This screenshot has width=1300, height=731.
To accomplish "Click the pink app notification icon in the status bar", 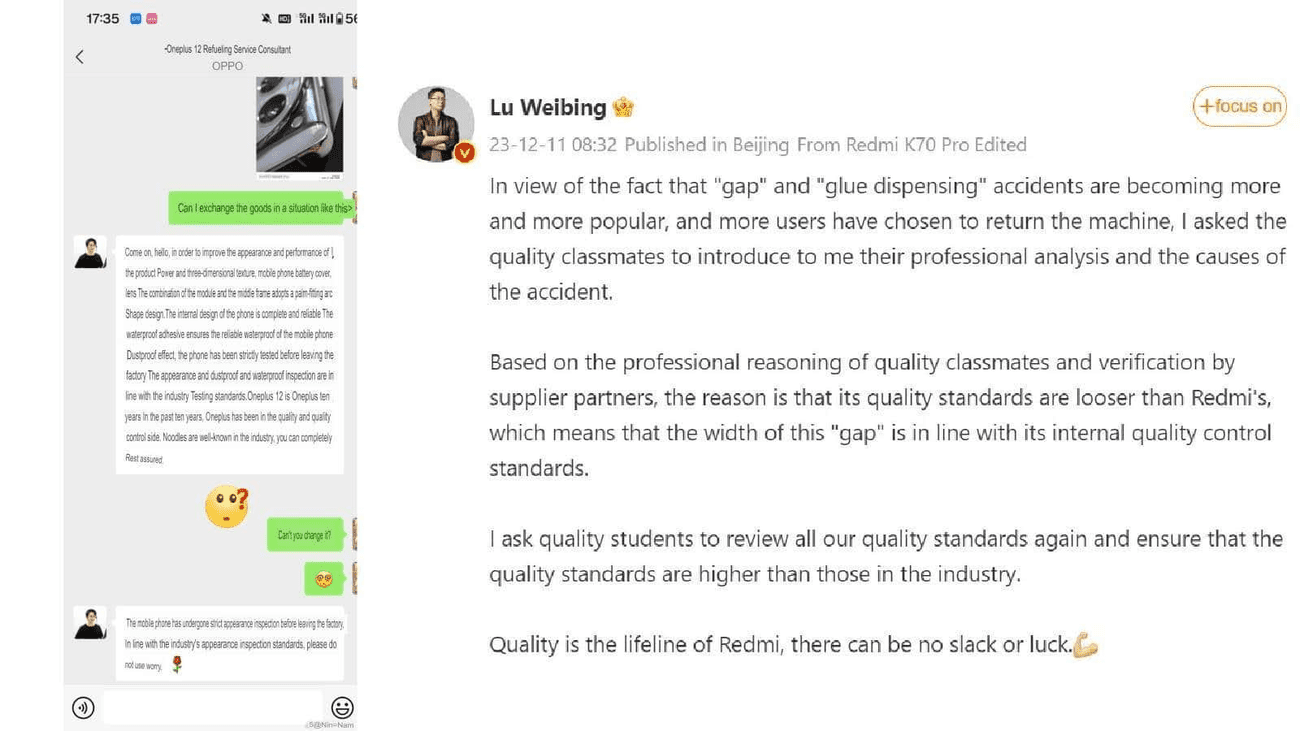I will point(152,18).
